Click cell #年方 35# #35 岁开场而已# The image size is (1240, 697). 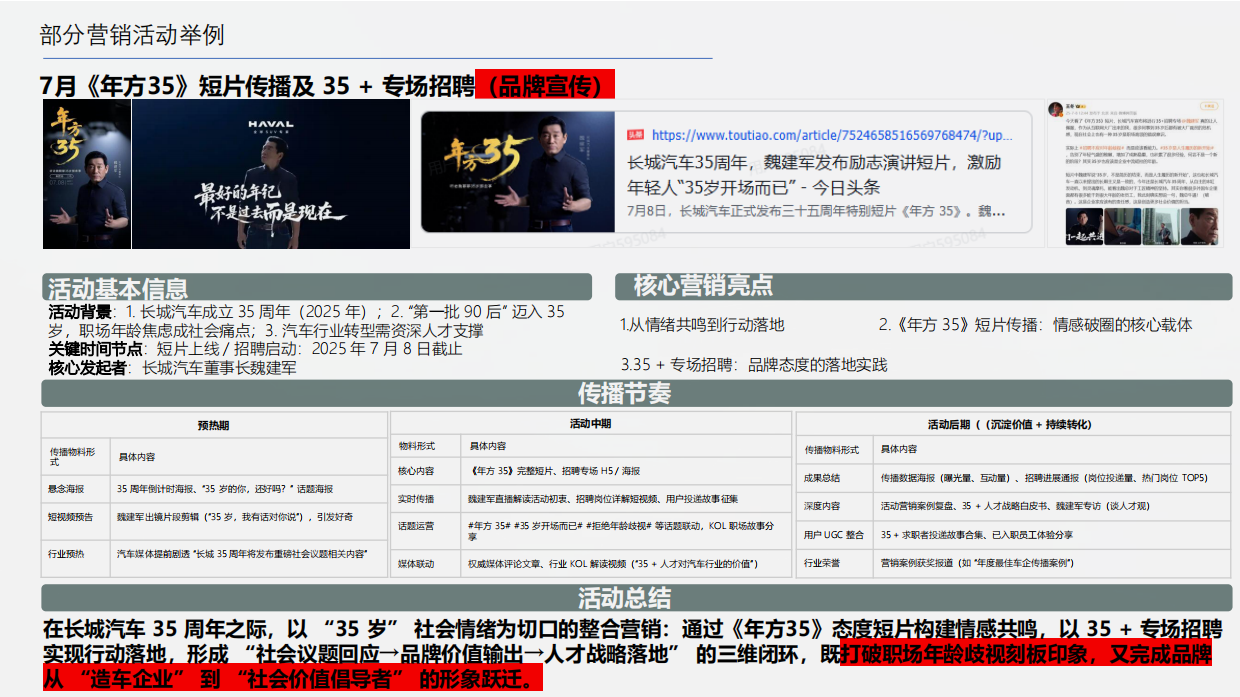click(626, 530)
